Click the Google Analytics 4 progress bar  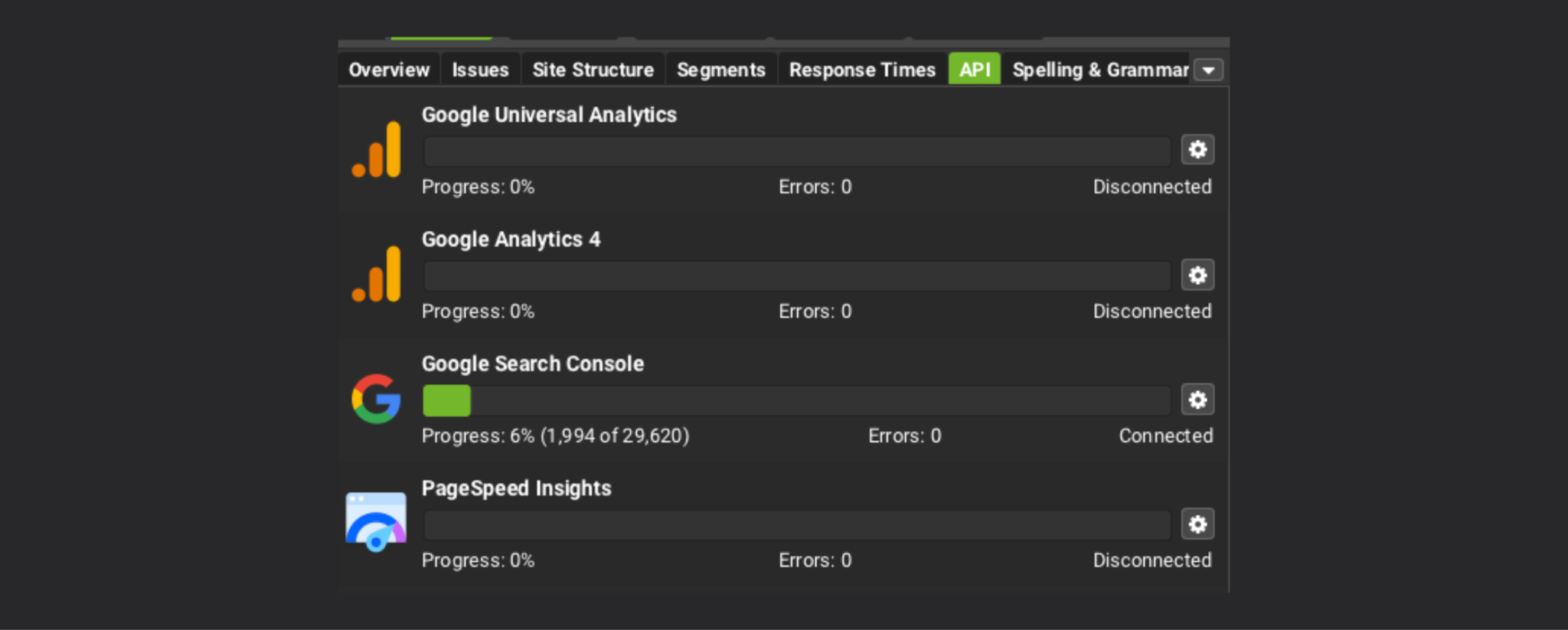[x=796, y=276]
